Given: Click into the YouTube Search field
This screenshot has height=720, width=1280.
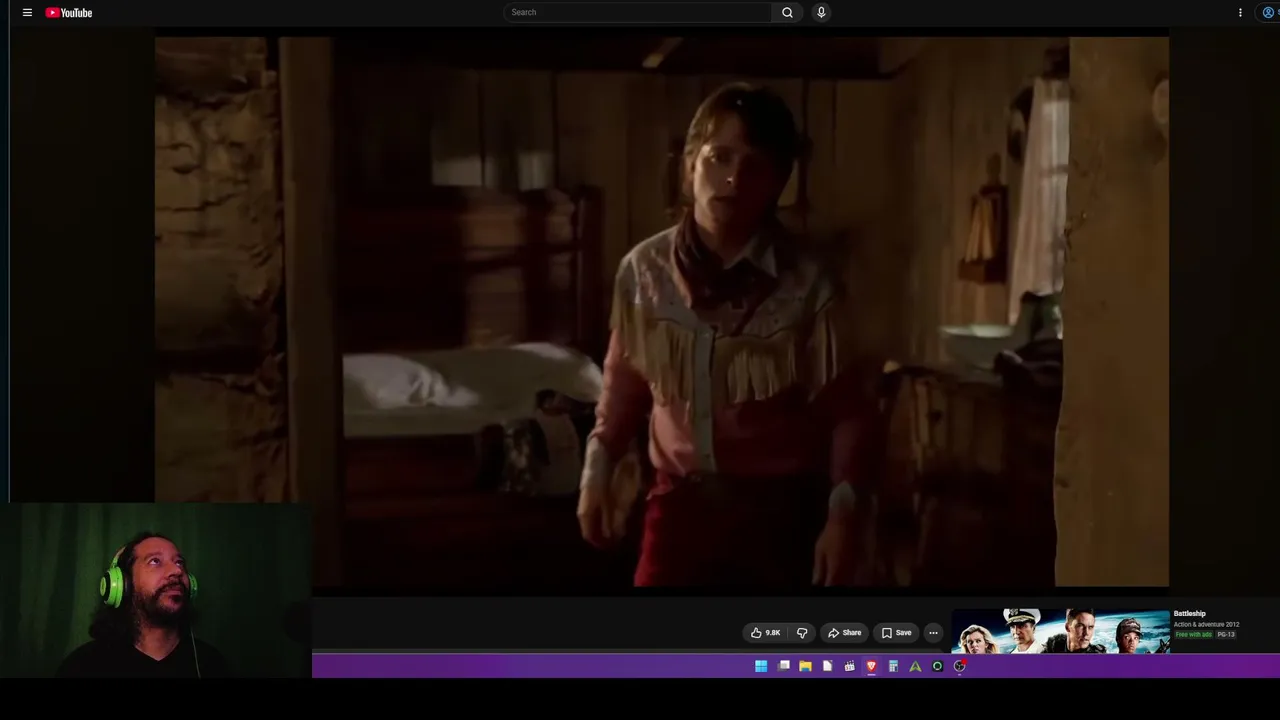Looking at the screenshot, I should point(638,12).
